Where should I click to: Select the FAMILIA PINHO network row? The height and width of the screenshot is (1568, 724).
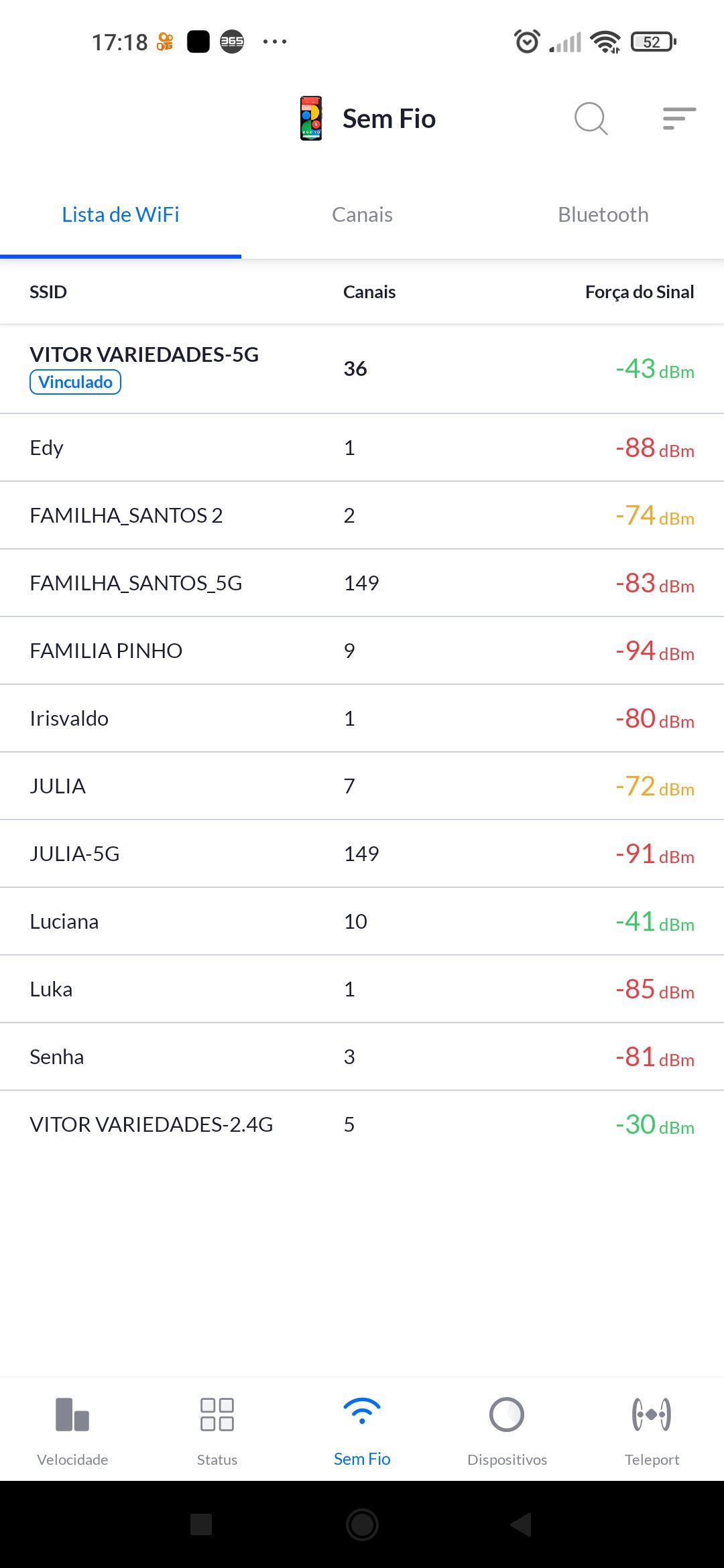tap(362, 651)
